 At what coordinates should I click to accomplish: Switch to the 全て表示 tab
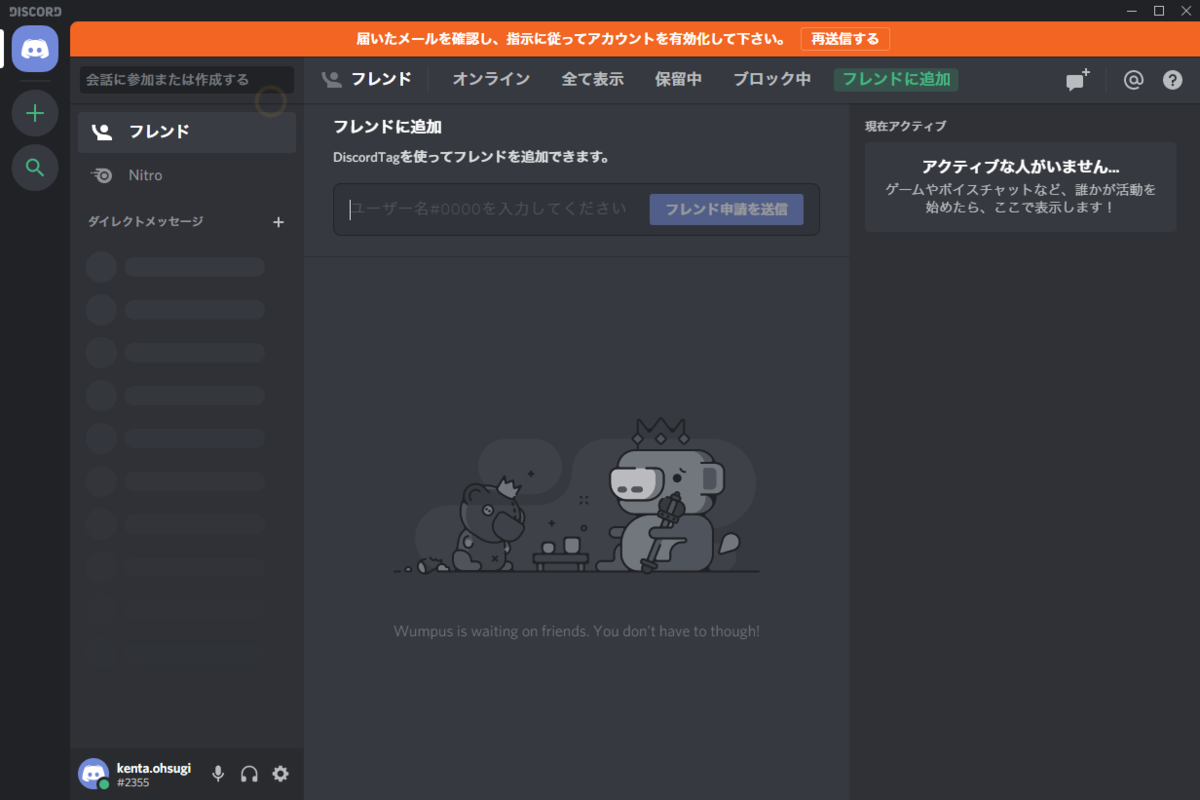pyautogui.click(x=592, y=79)
